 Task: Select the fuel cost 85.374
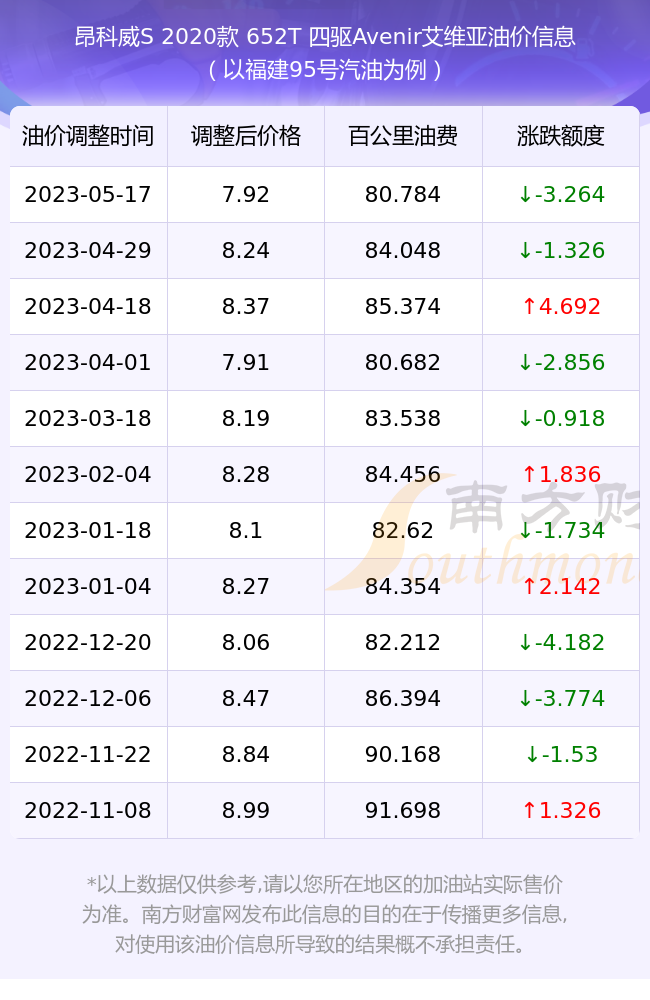[x=403, y=307]
